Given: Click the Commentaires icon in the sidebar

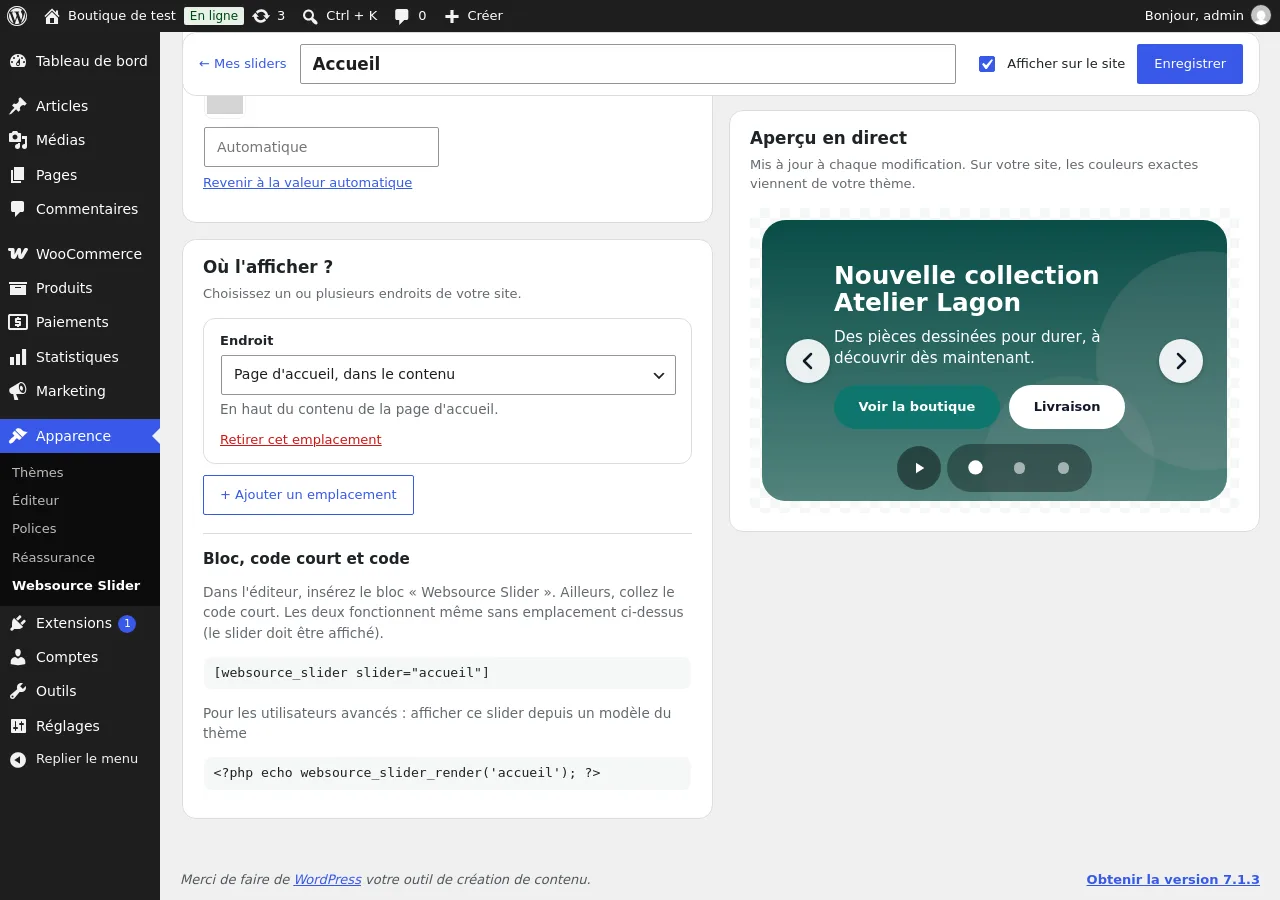Looking at the screenshot, I should click(x=18, y=209).
